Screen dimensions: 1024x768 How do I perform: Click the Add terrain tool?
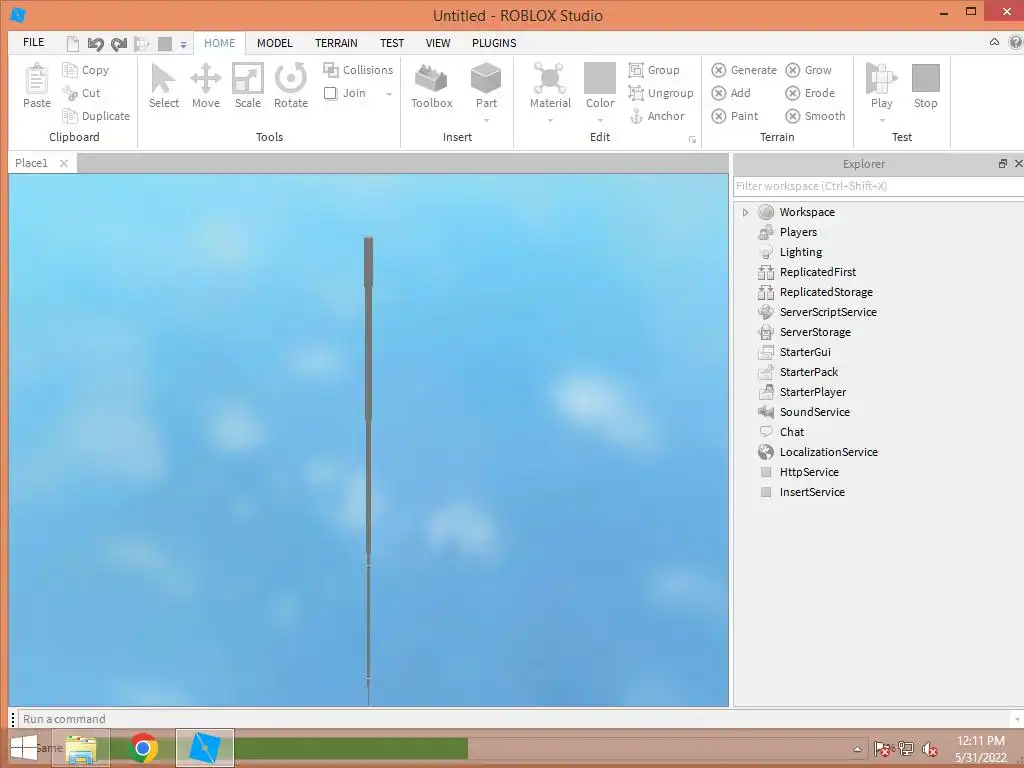tap(731, 93)
